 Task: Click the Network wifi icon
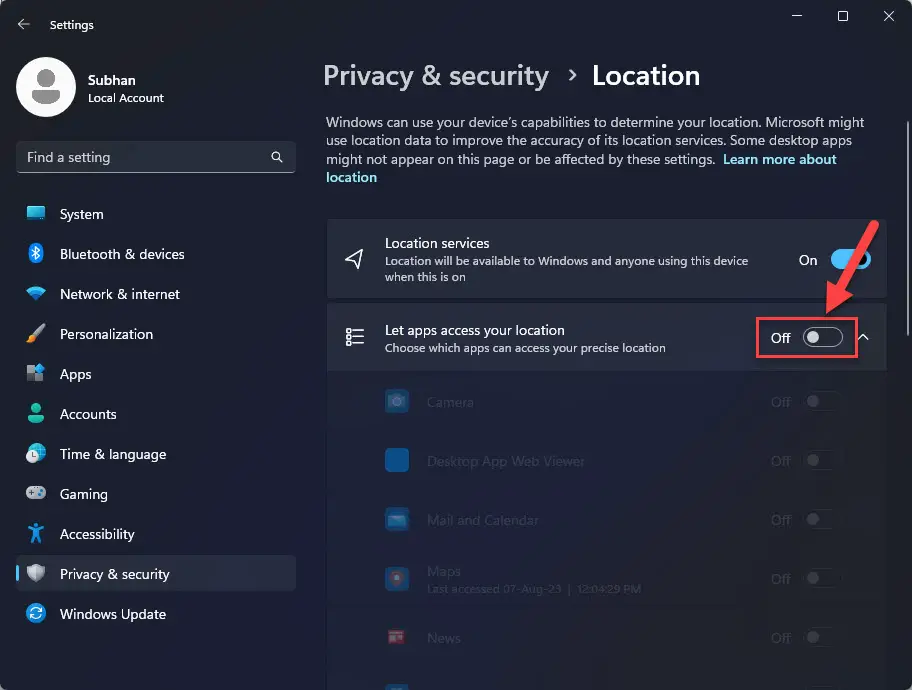point(36,293)
